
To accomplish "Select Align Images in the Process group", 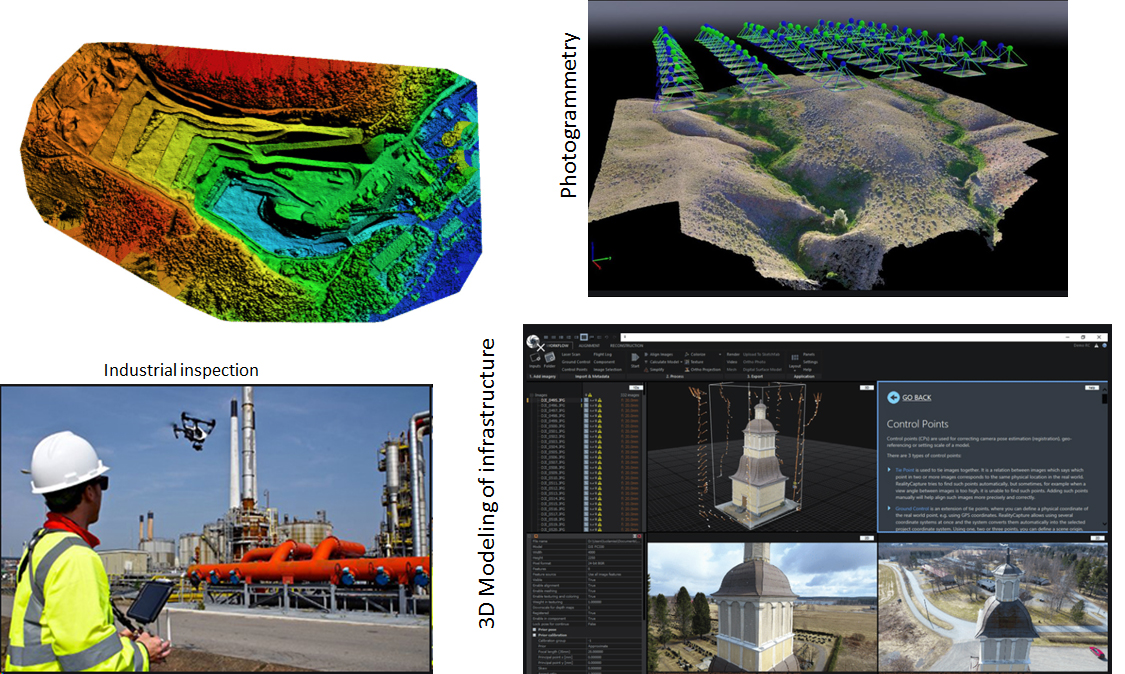I will coord(661,353).
